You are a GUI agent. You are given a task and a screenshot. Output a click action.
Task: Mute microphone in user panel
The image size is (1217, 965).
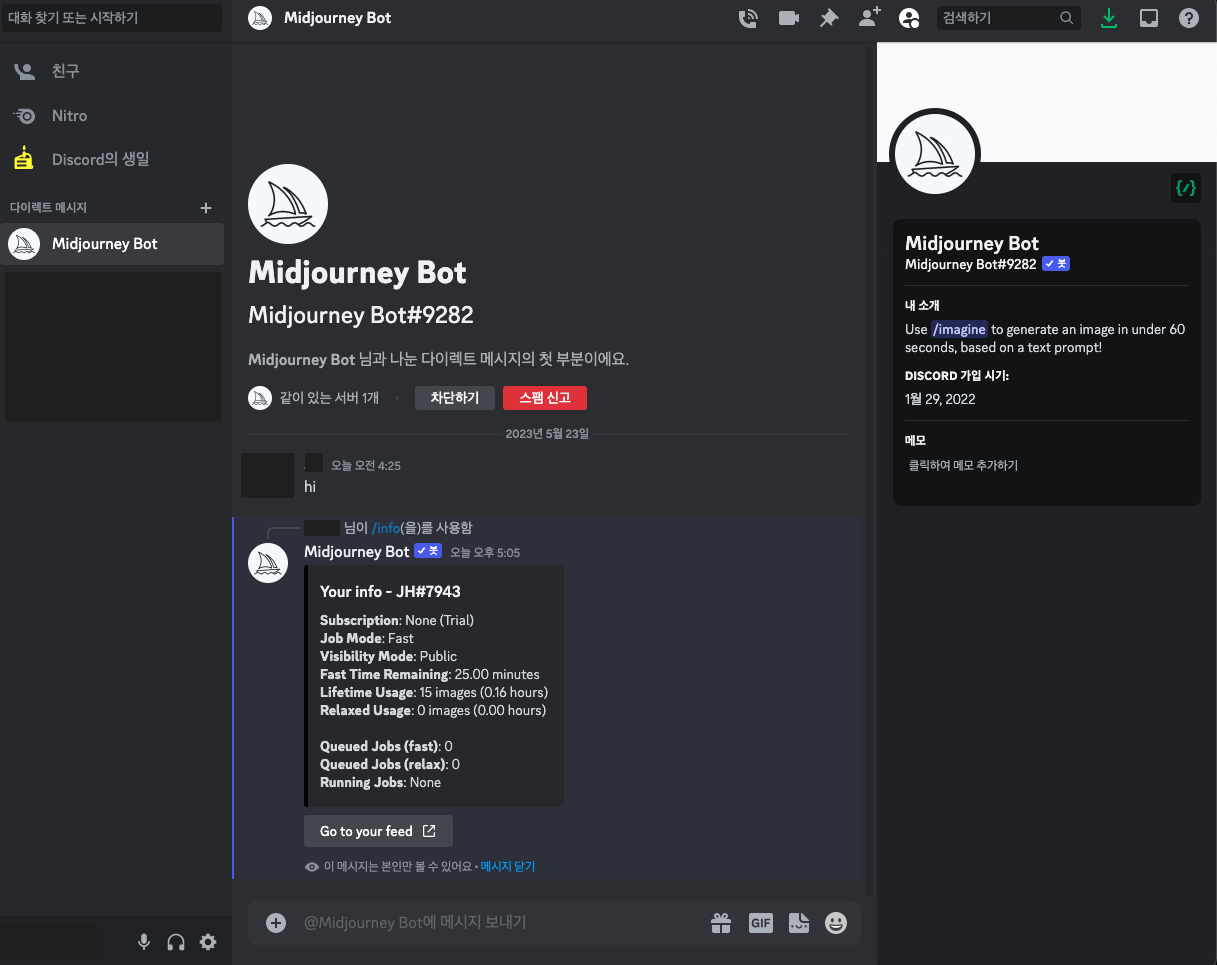coord(144,941)
